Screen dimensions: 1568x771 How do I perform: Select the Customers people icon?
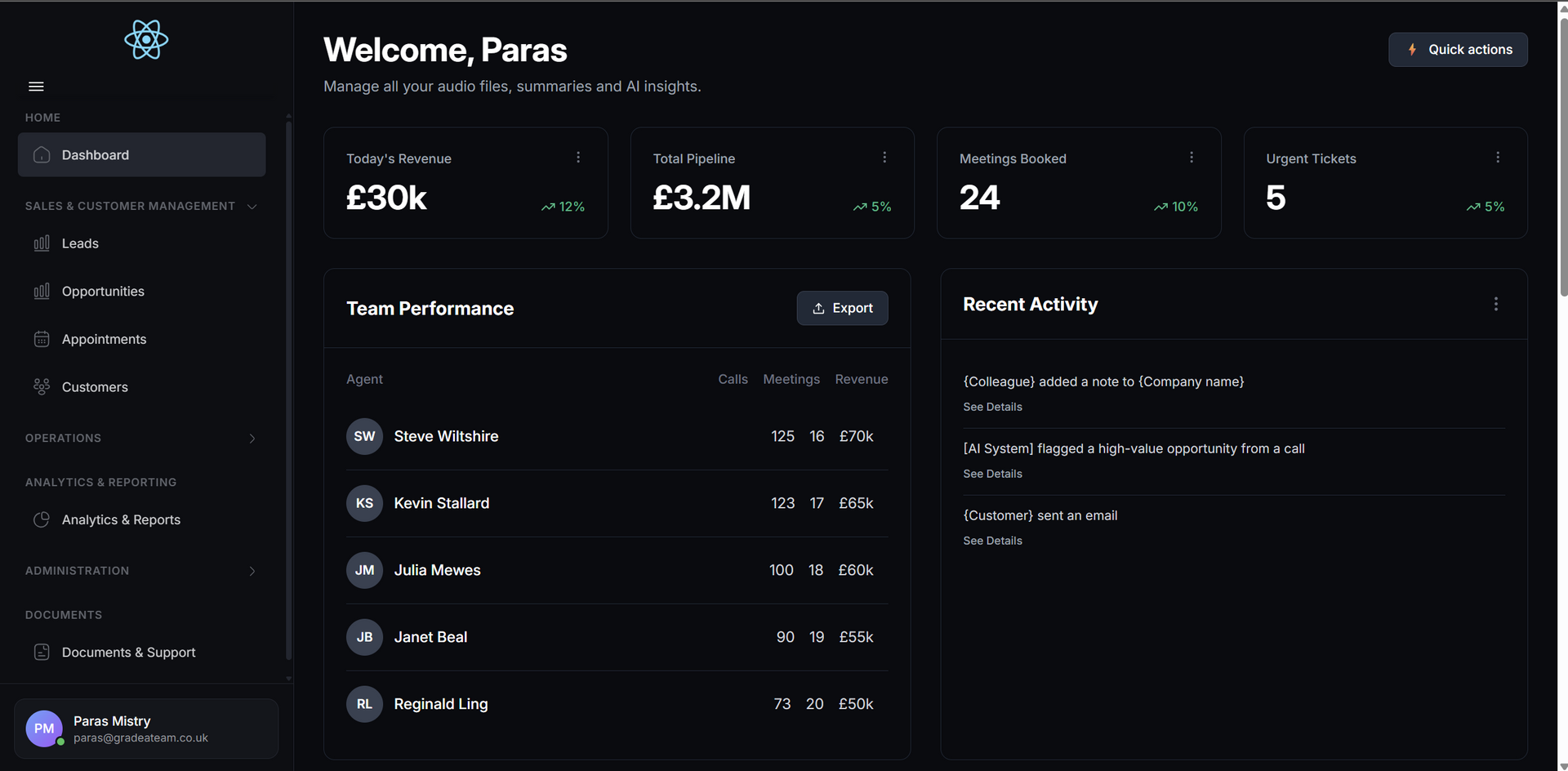[42, 386]
